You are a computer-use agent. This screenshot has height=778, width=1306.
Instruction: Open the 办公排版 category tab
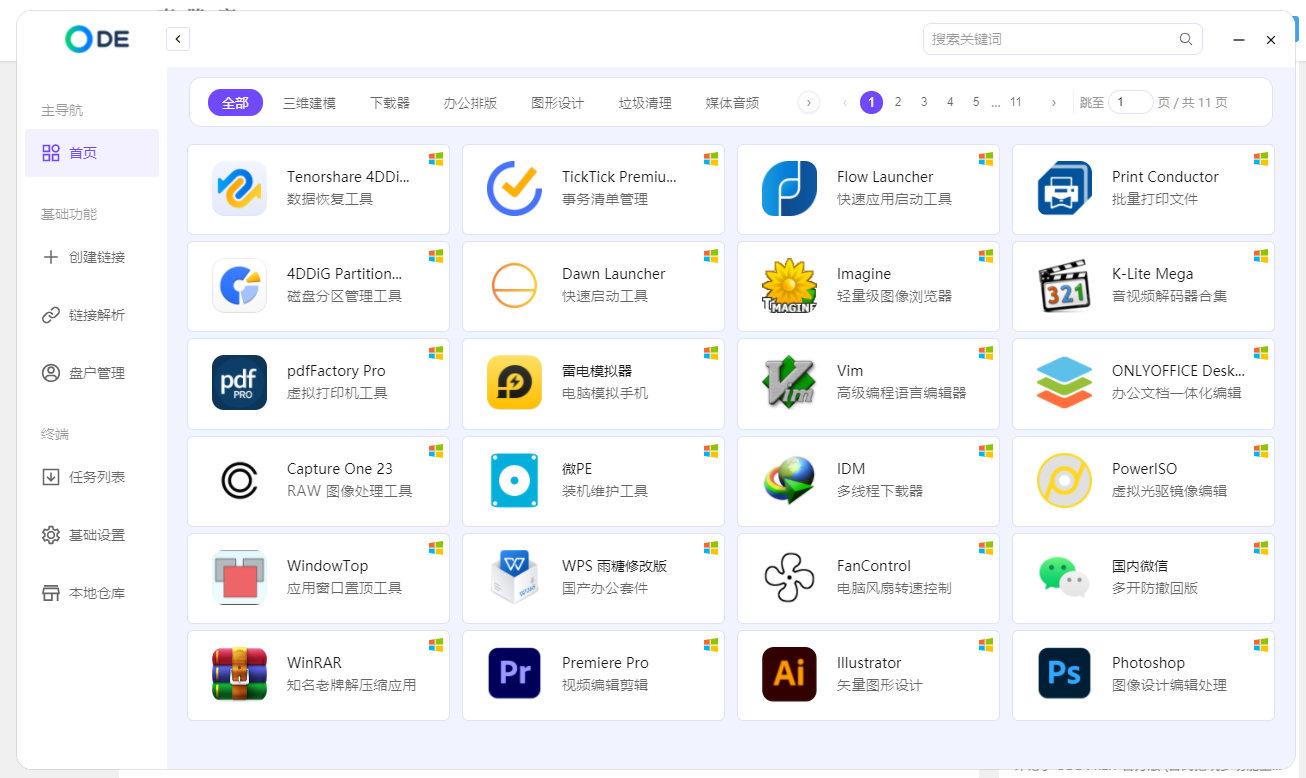click(470, 102)
